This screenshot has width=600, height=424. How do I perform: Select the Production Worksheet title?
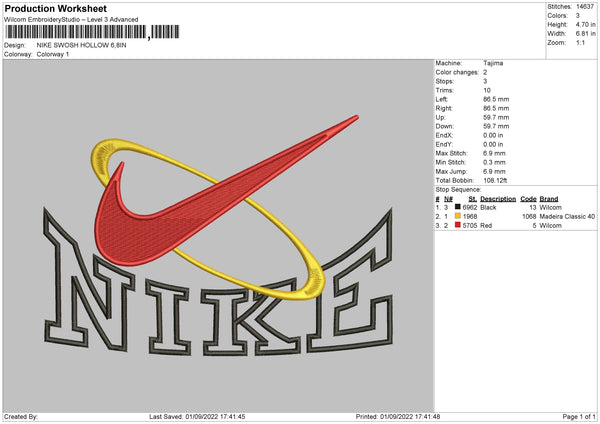coord(55,8)
